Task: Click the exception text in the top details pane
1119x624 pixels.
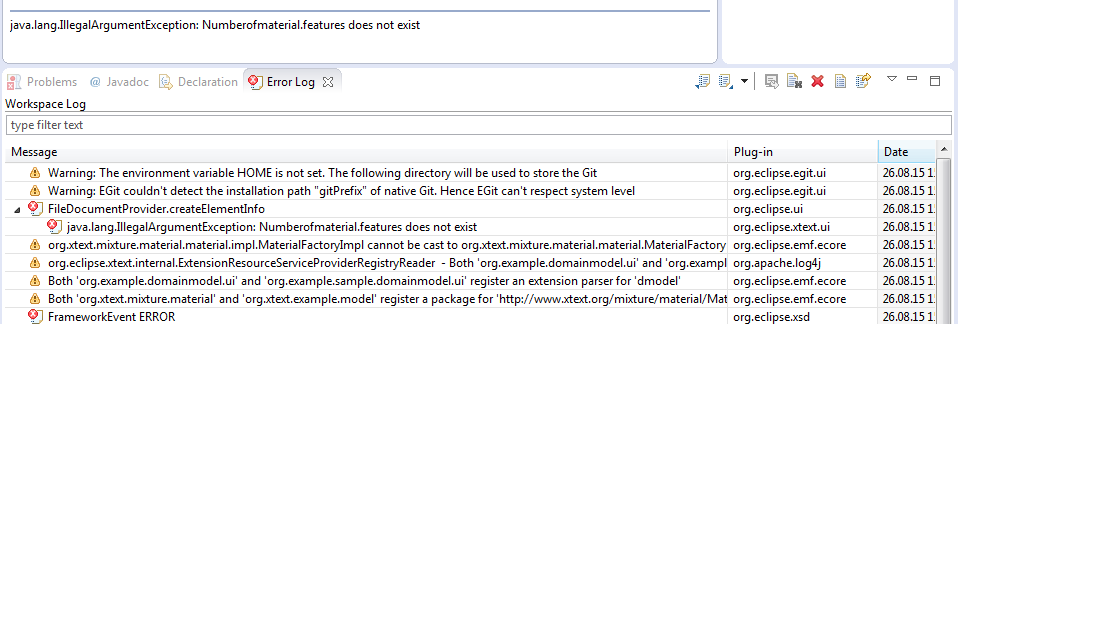Action: click(215, 25)
